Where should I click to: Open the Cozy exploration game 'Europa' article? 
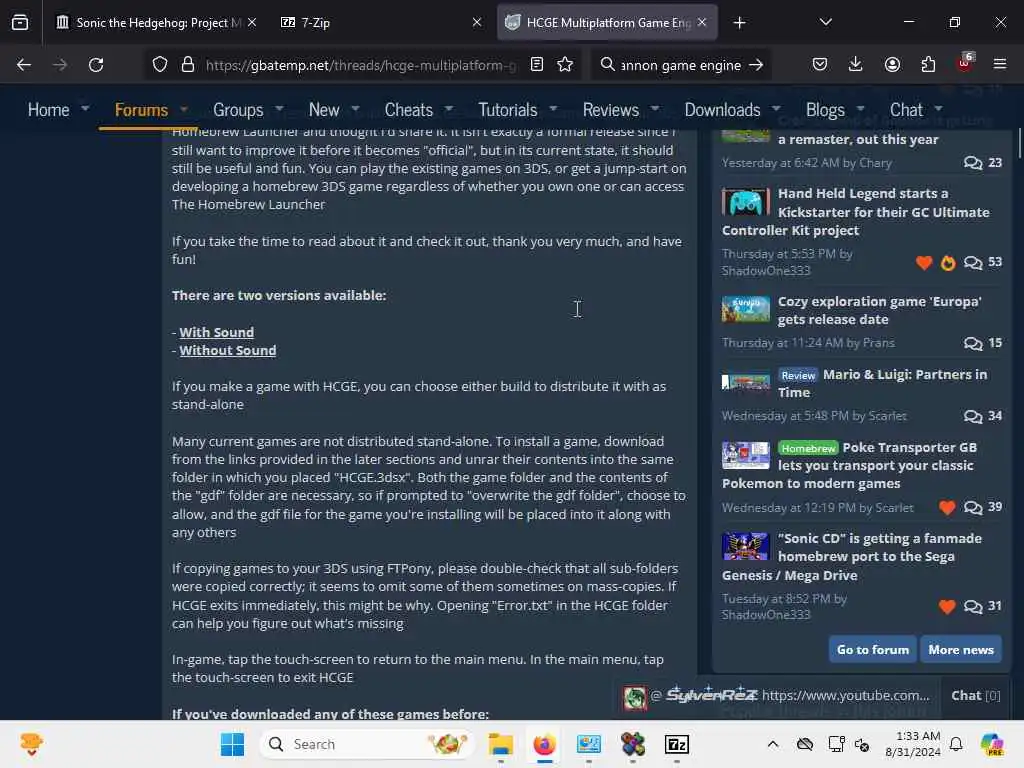pos(880,310)
